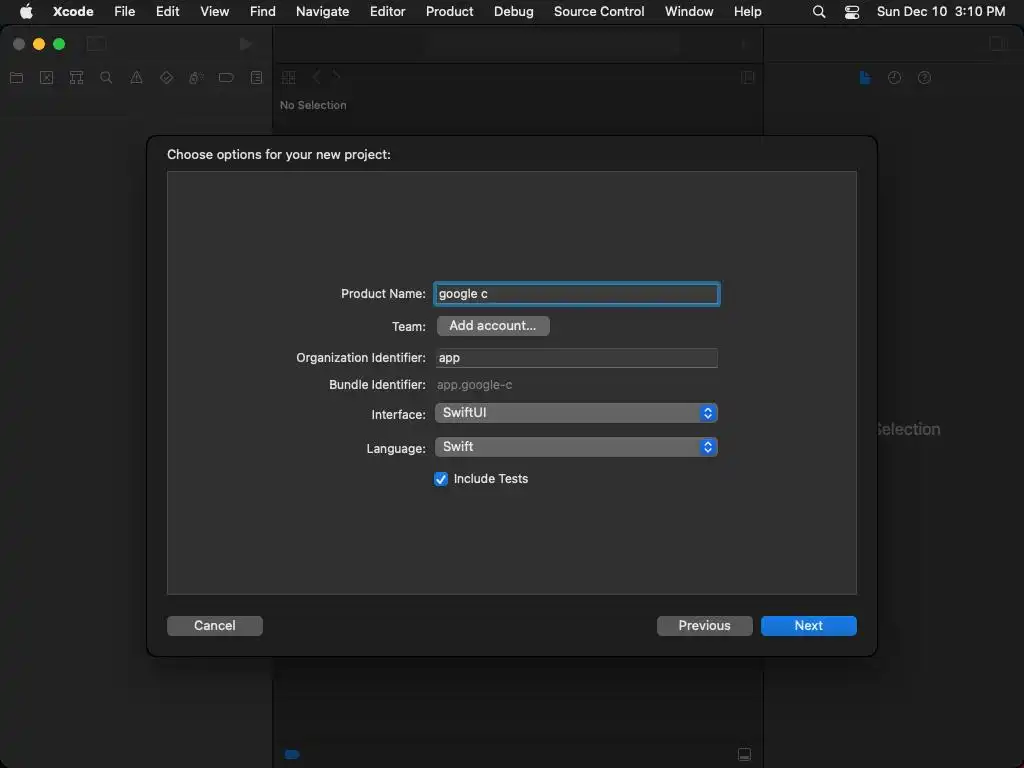Image resolution: width=1024 pixels, height=768 pixels.
Task: Open the Source Control menu
Action: tap(599, 12)
